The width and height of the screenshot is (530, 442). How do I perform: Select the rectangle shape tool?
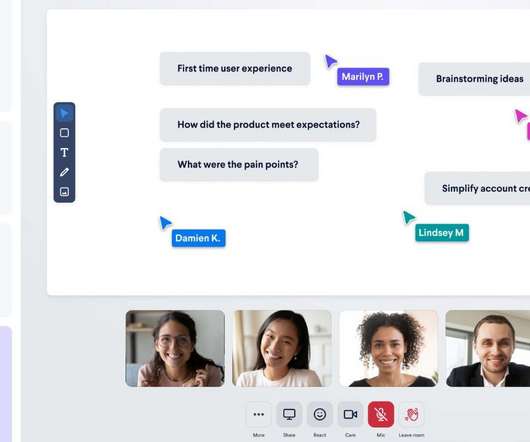[x=64, y=132]
